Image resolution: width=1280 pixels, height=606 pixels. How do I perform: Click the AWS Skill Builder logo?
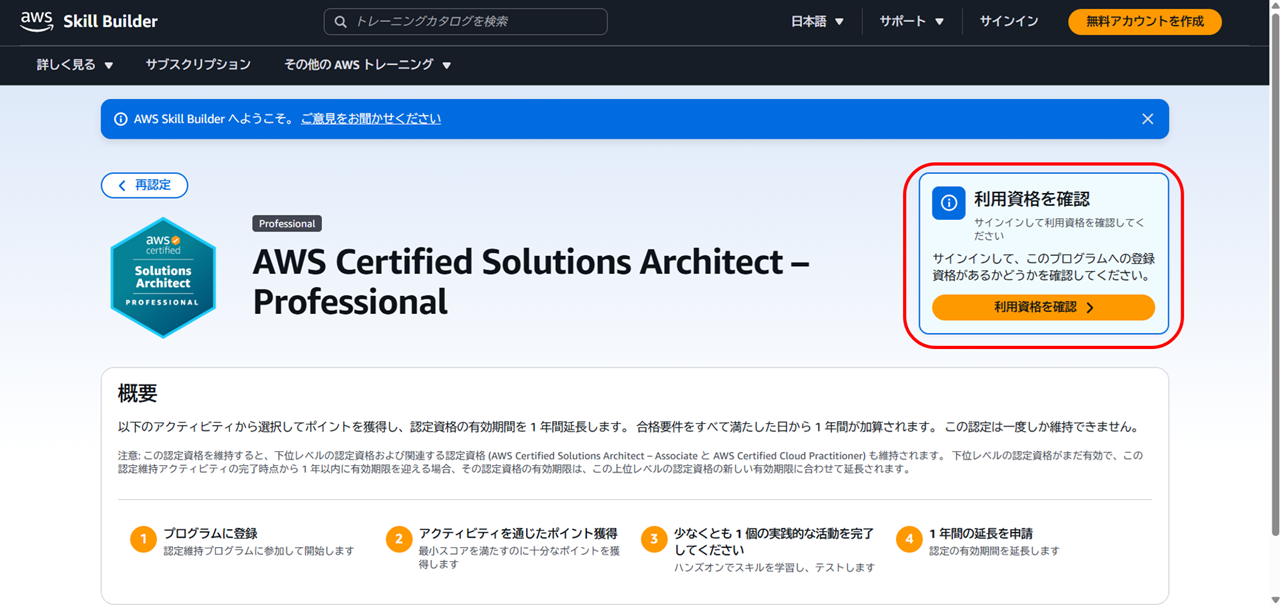(x=89, y=21)
